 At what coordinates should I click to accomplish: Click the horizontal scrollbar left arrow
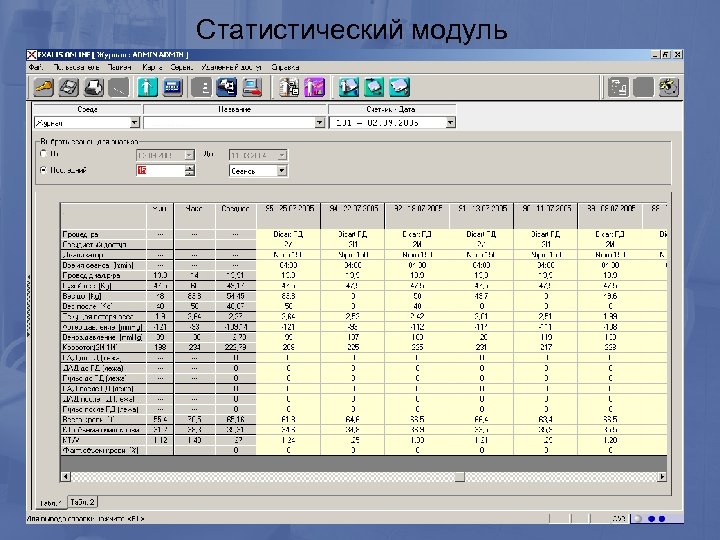(65, 477)
